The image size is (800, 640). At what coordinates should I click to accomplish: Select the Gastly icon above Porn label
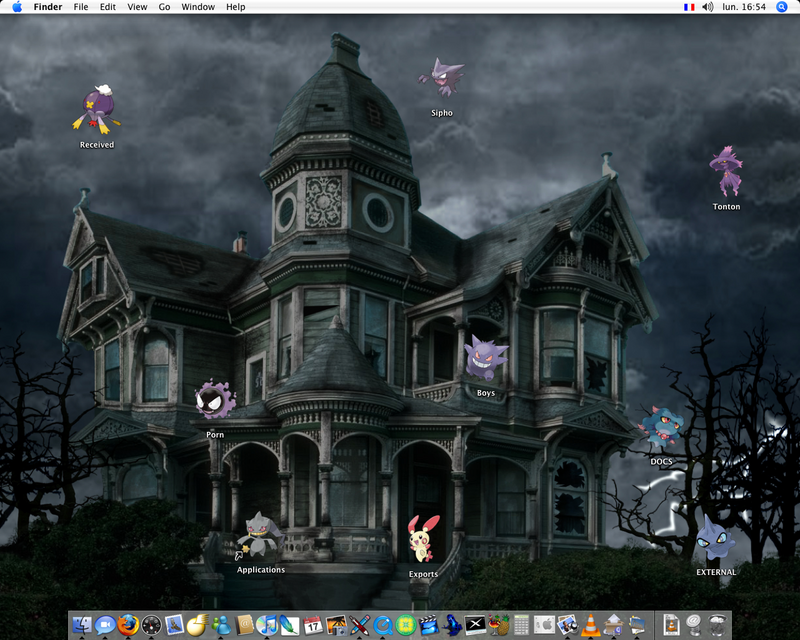click(x=215, y=400)
